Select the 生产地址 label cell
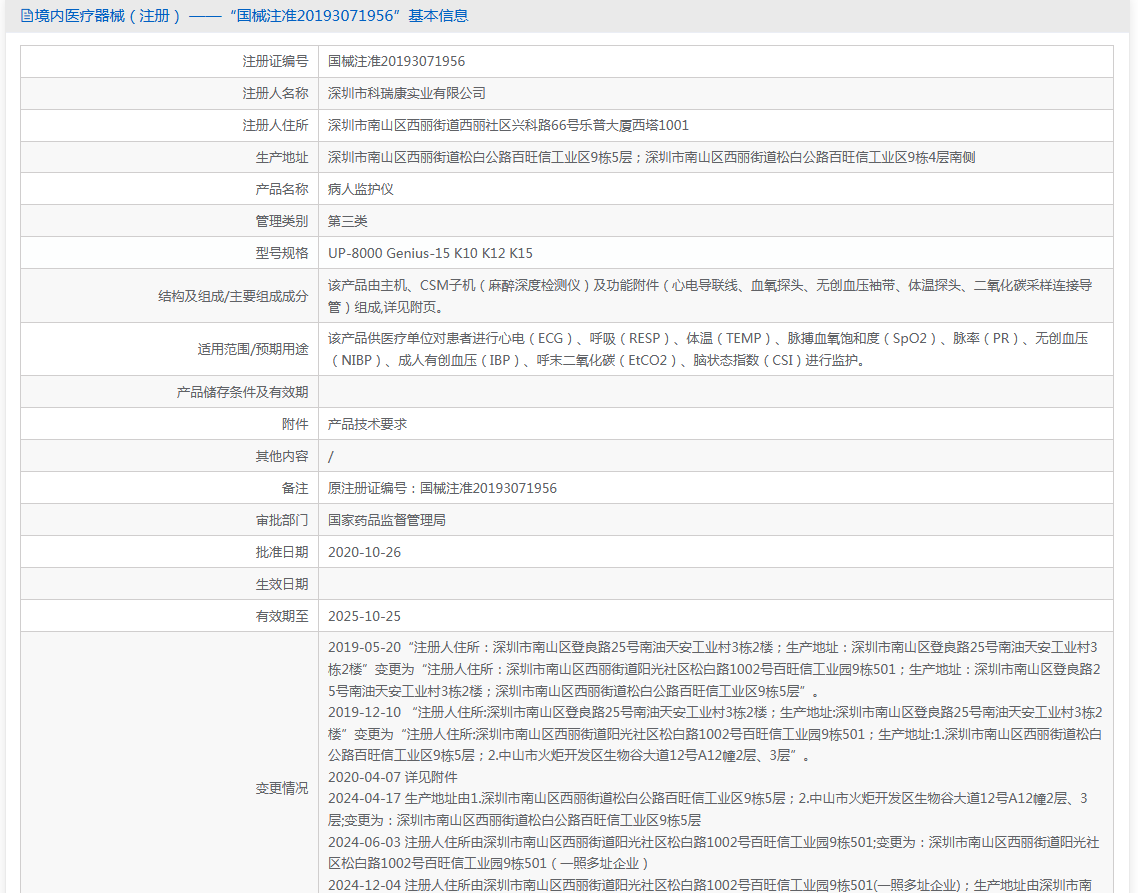The image size is (1138, 893). tap(169, 158)
